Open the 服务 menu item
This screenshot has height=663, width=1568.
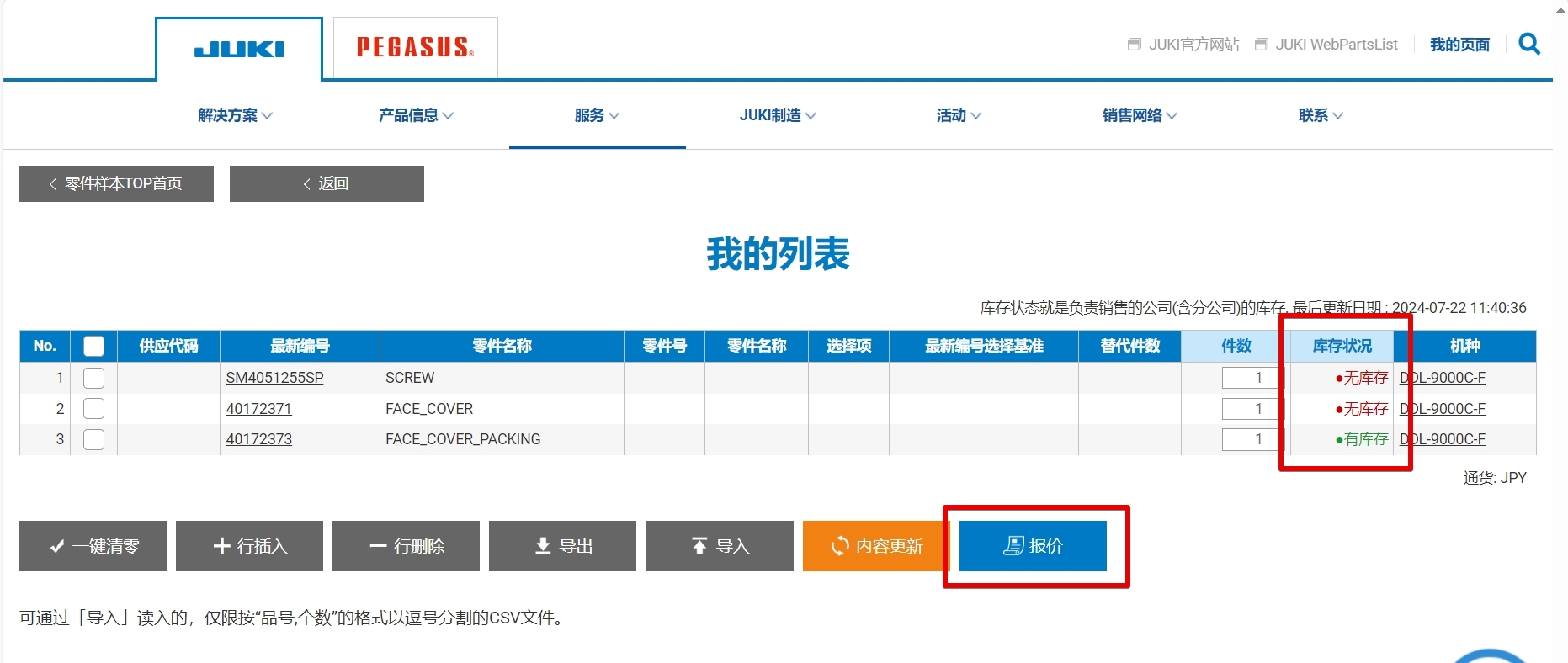[597, 115]
